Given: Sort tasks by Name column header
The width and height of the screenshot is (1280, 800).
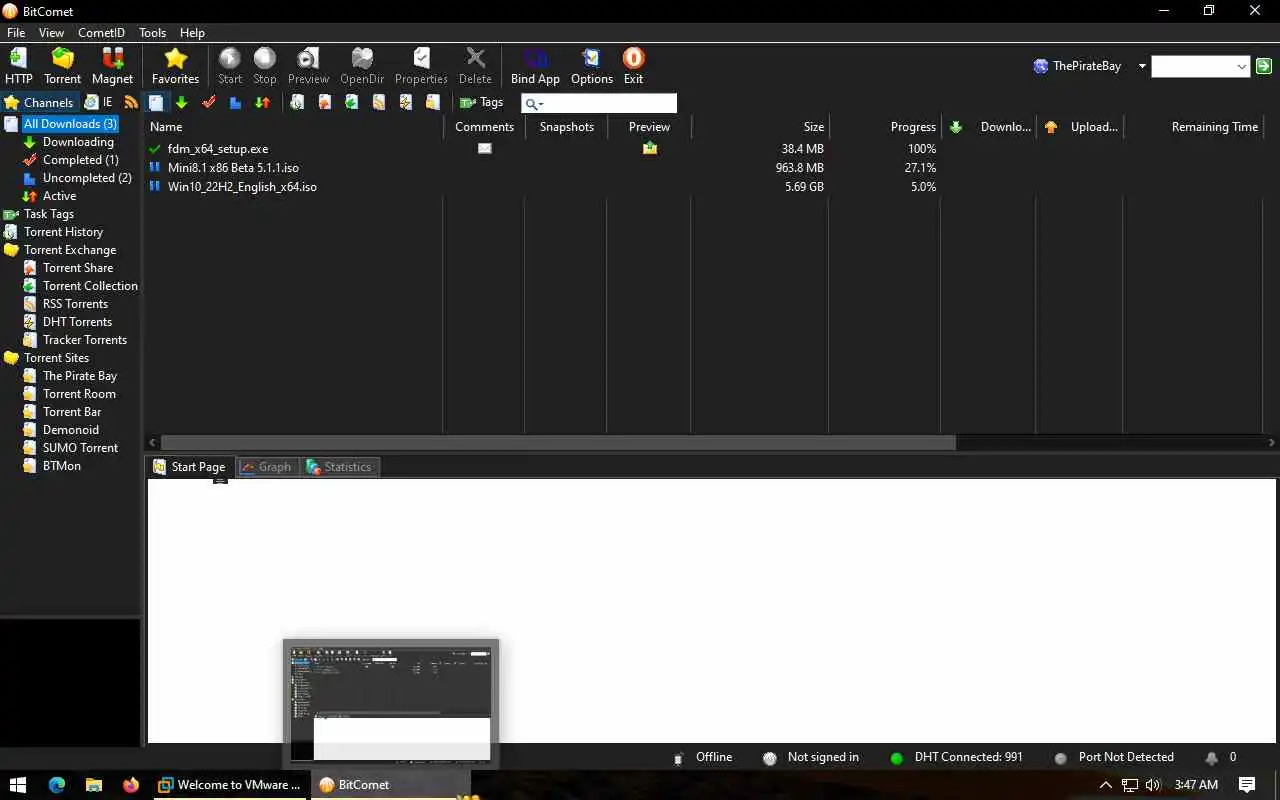Looking at the screenshot, I should (x=295, y=127).
